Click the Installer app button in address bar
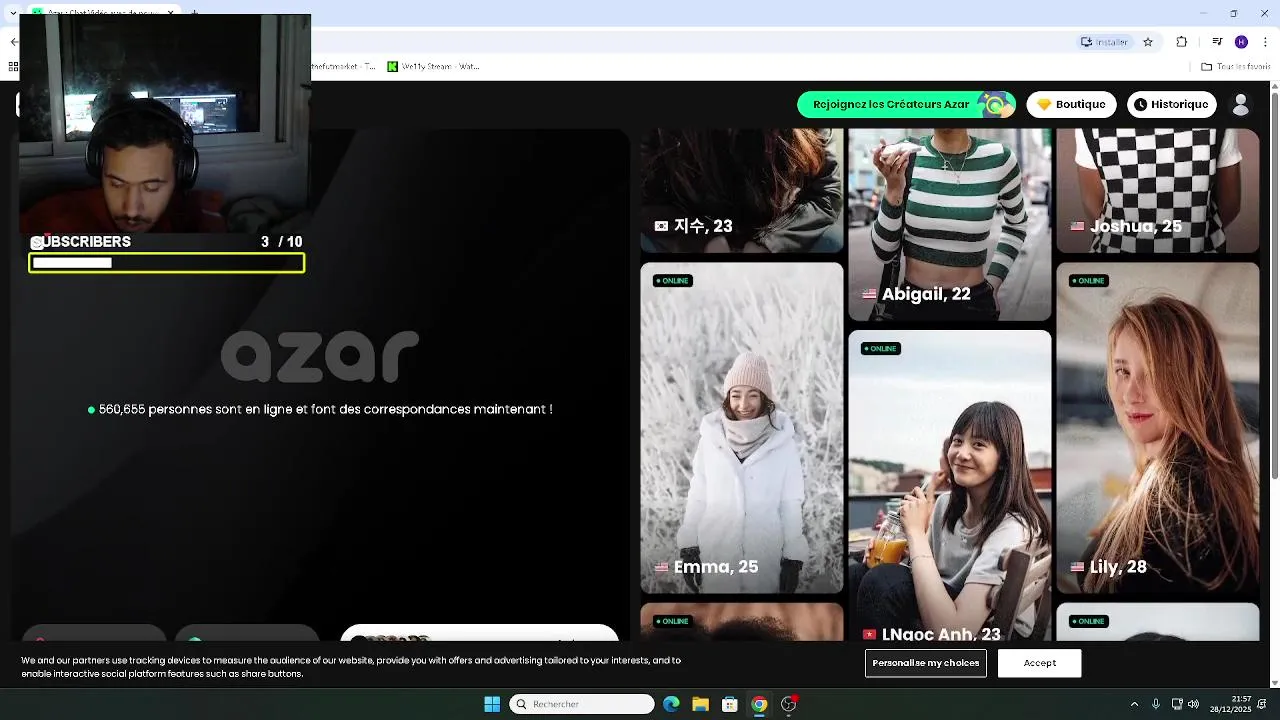The height and width of the screenshot is (720, 1280). (x=1105, y=42)
